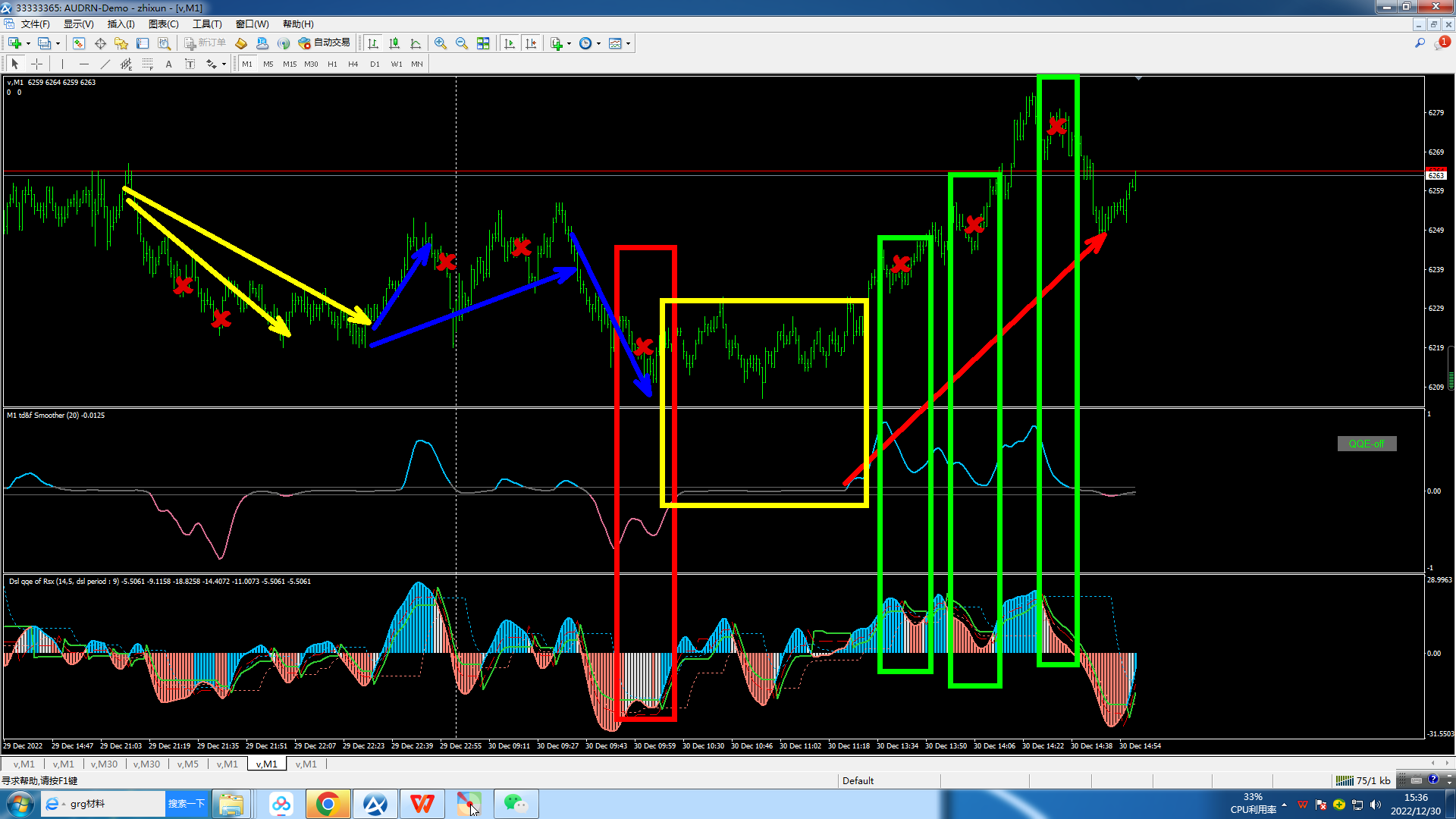Viewport: 1456px width, 819px height.
Task: Click the QQE-off button on chart
Action: pyautogui.click(x=1366, y=444)
